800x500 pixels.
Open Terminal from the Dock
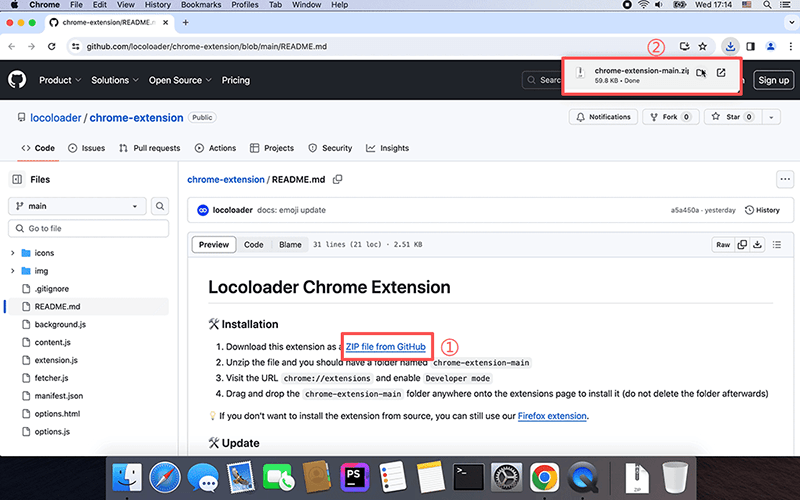tap(469, 478)
